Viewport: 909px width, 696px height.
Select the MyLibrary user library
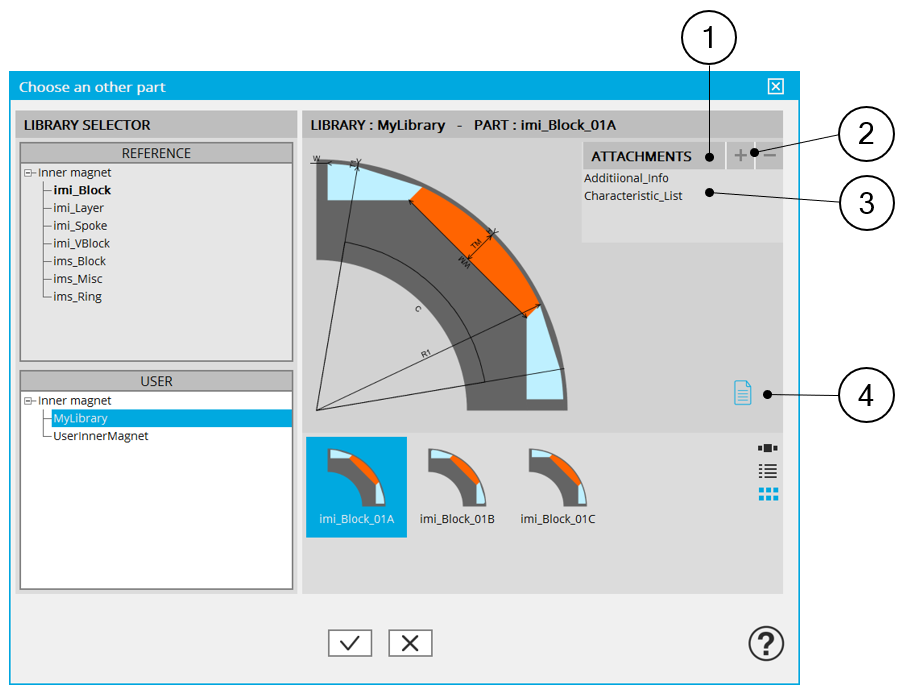[x=81, y=419]
